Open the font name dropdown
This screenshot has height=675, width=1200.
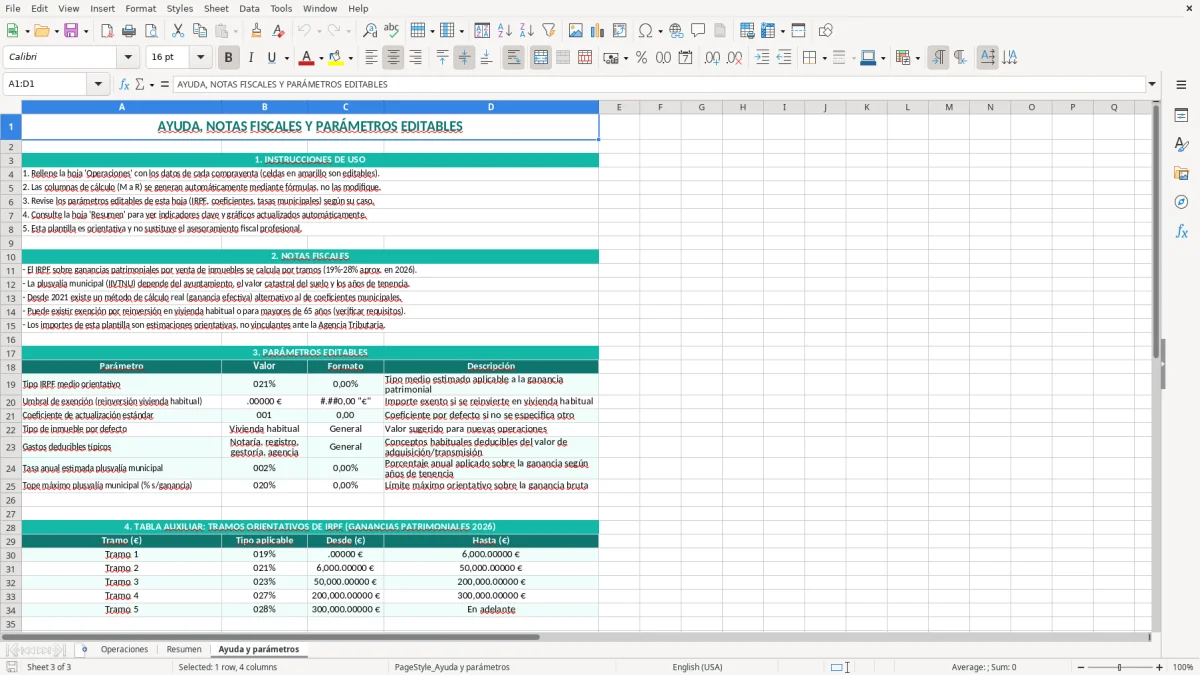[128, 58]
